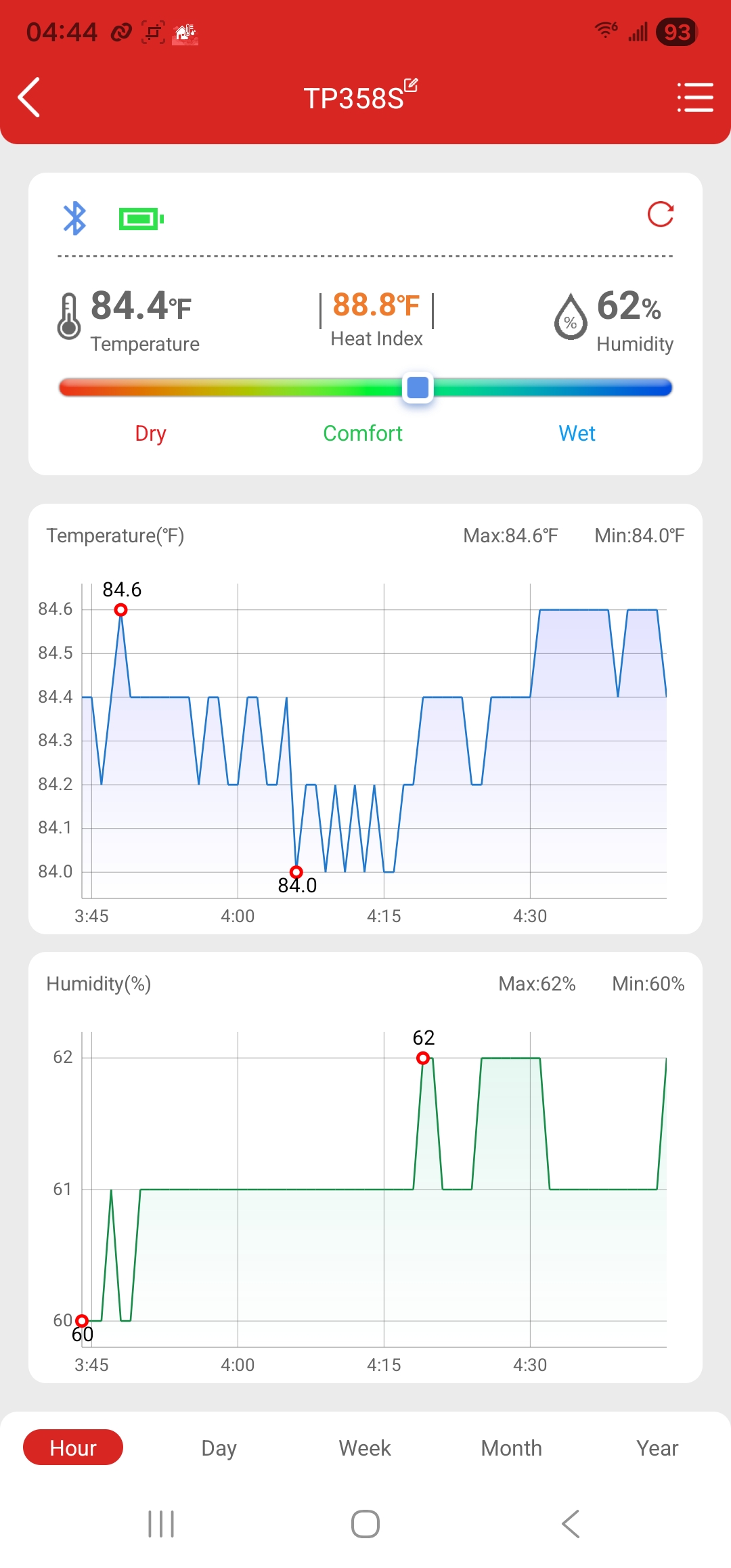The width and height of the screenshot is (731, 1568).
Task: Tap the 84.6 max point on temperature chart
Action: [x=120, y=610]
